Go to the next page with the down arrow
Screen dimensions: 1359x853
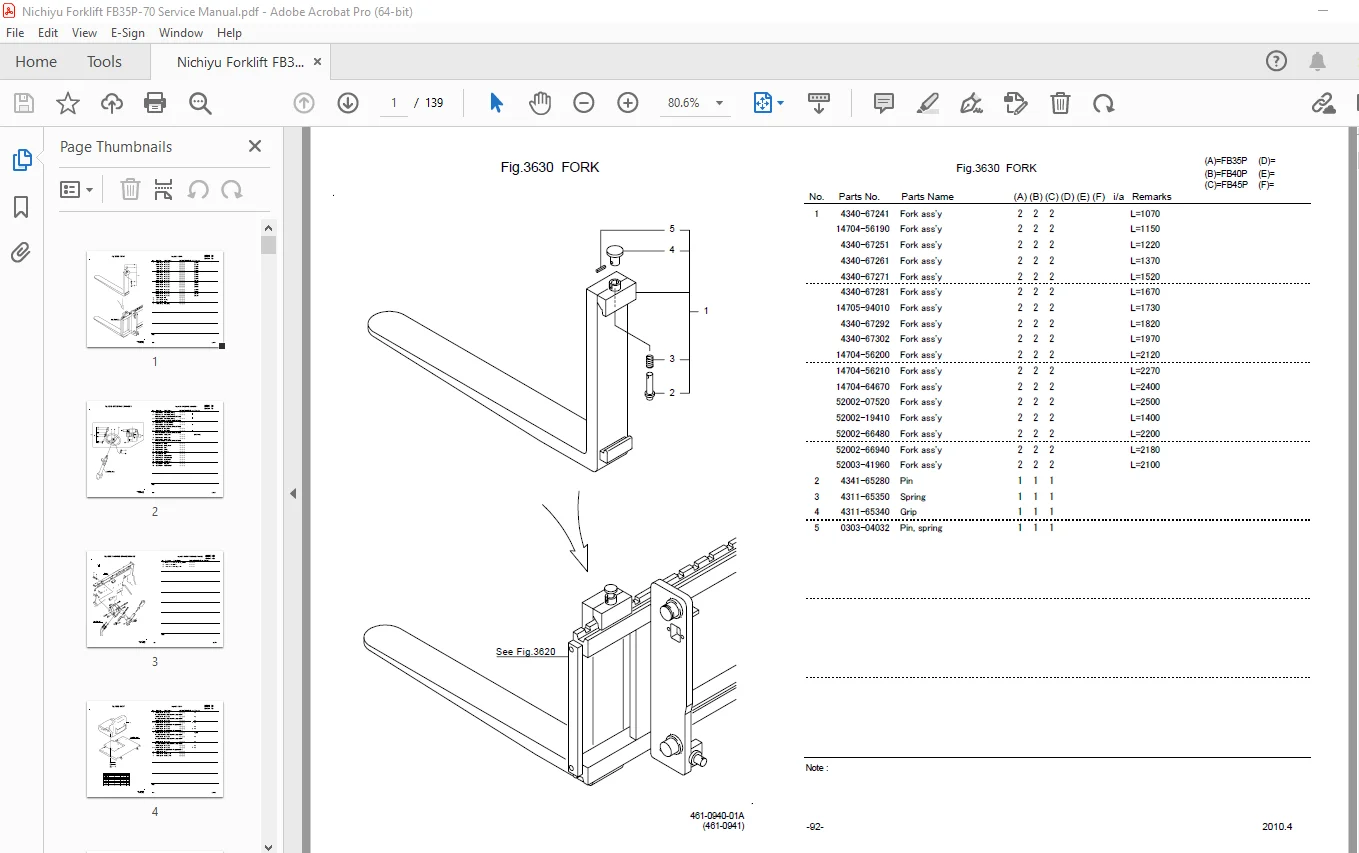[x=348, y=103]
